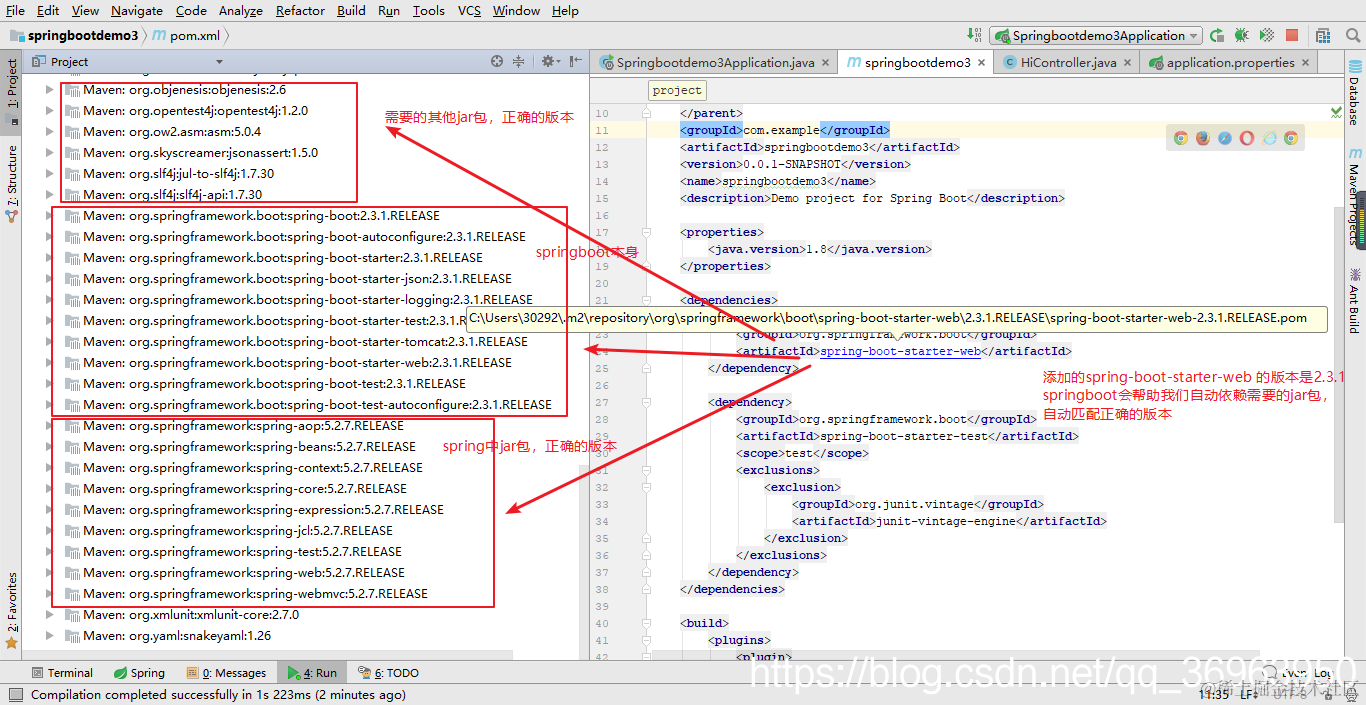Preview pom.xml in Safari browser icon

point(1225,138)
